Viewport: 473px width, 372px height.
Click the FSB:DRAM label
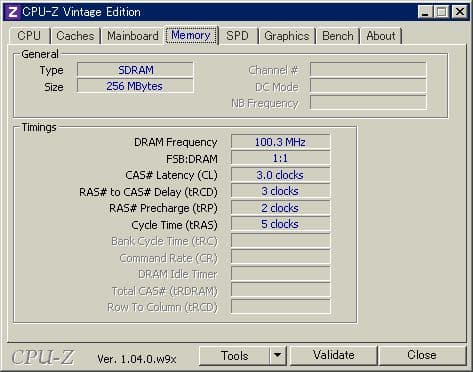pos(192,159)
